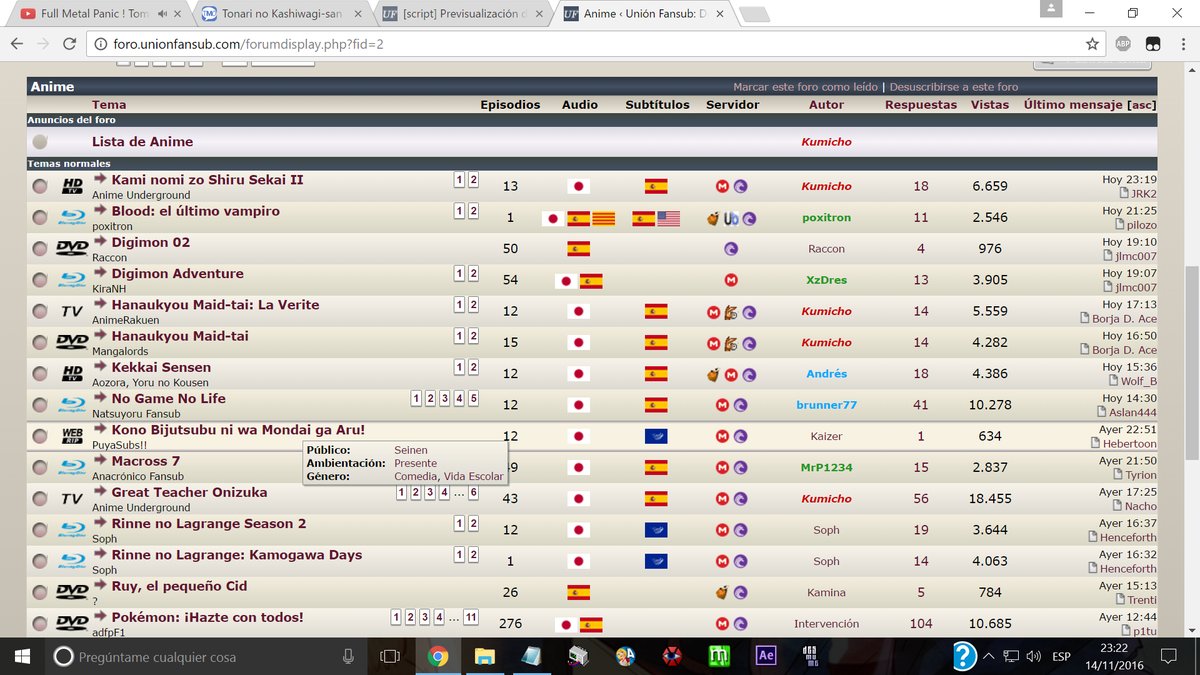The image size is (1200, 675).
Task: Open File Explorer from the taskbar
Action: pos(484,656)
